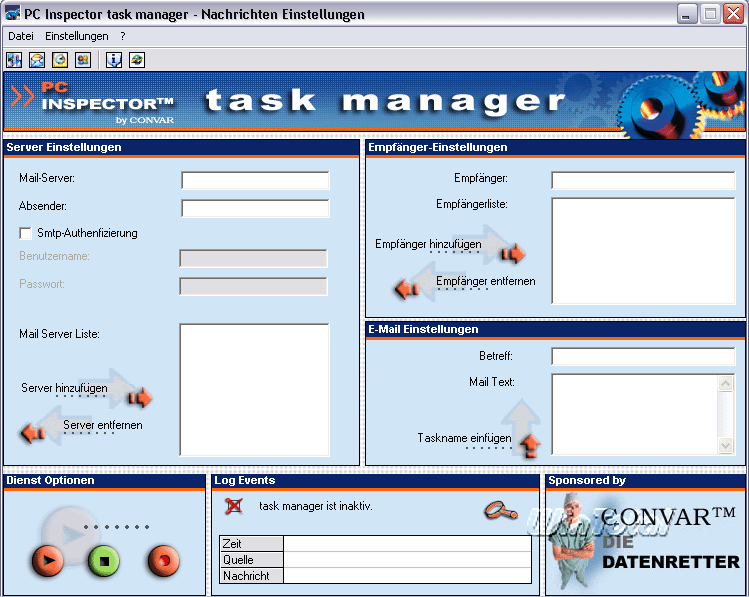Click the Server hinzufügen label
749x597 pixels.
point(64,388)
